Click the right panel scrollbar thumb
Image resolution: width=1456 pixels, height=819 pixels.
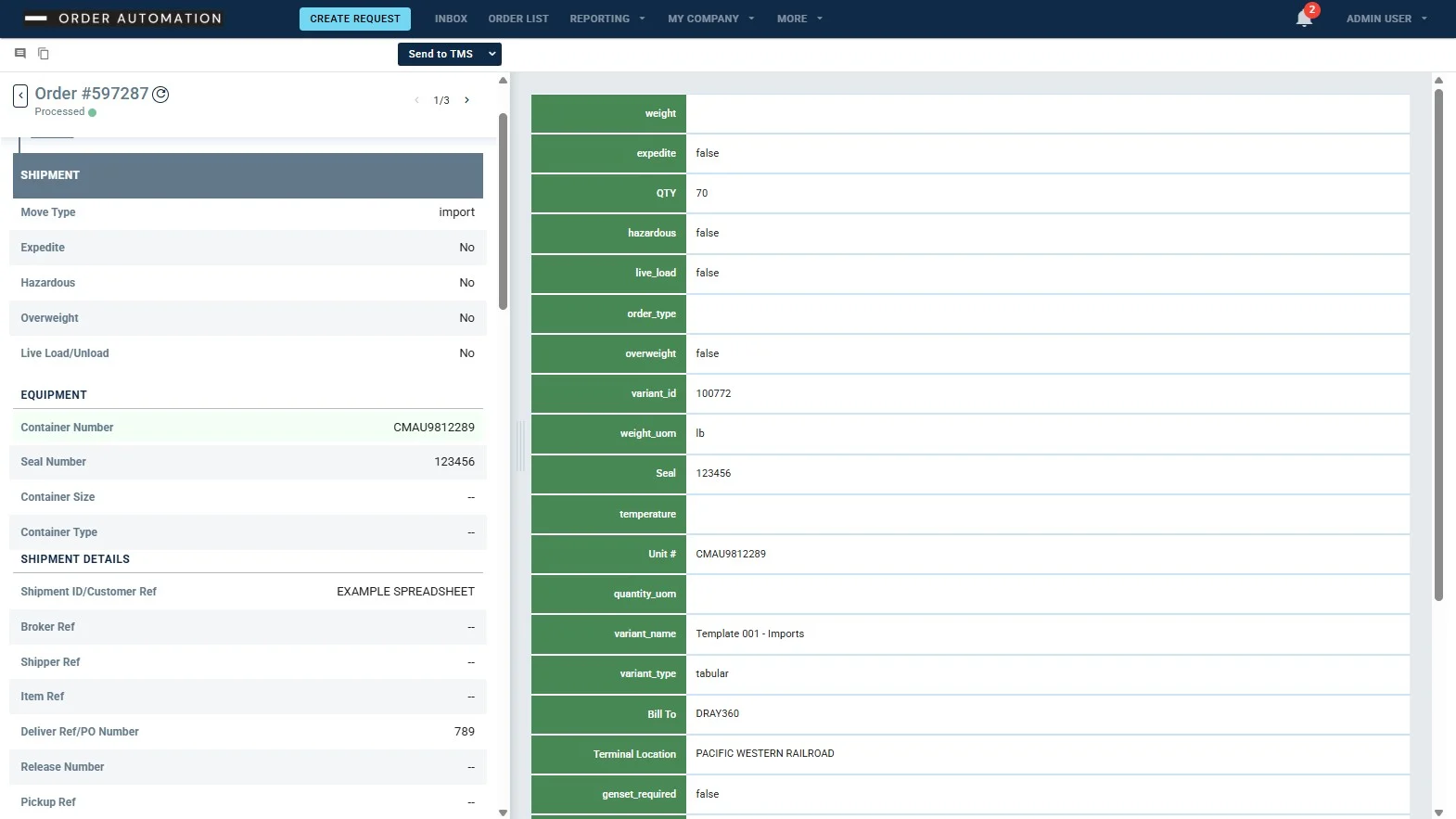(1438, 343)
